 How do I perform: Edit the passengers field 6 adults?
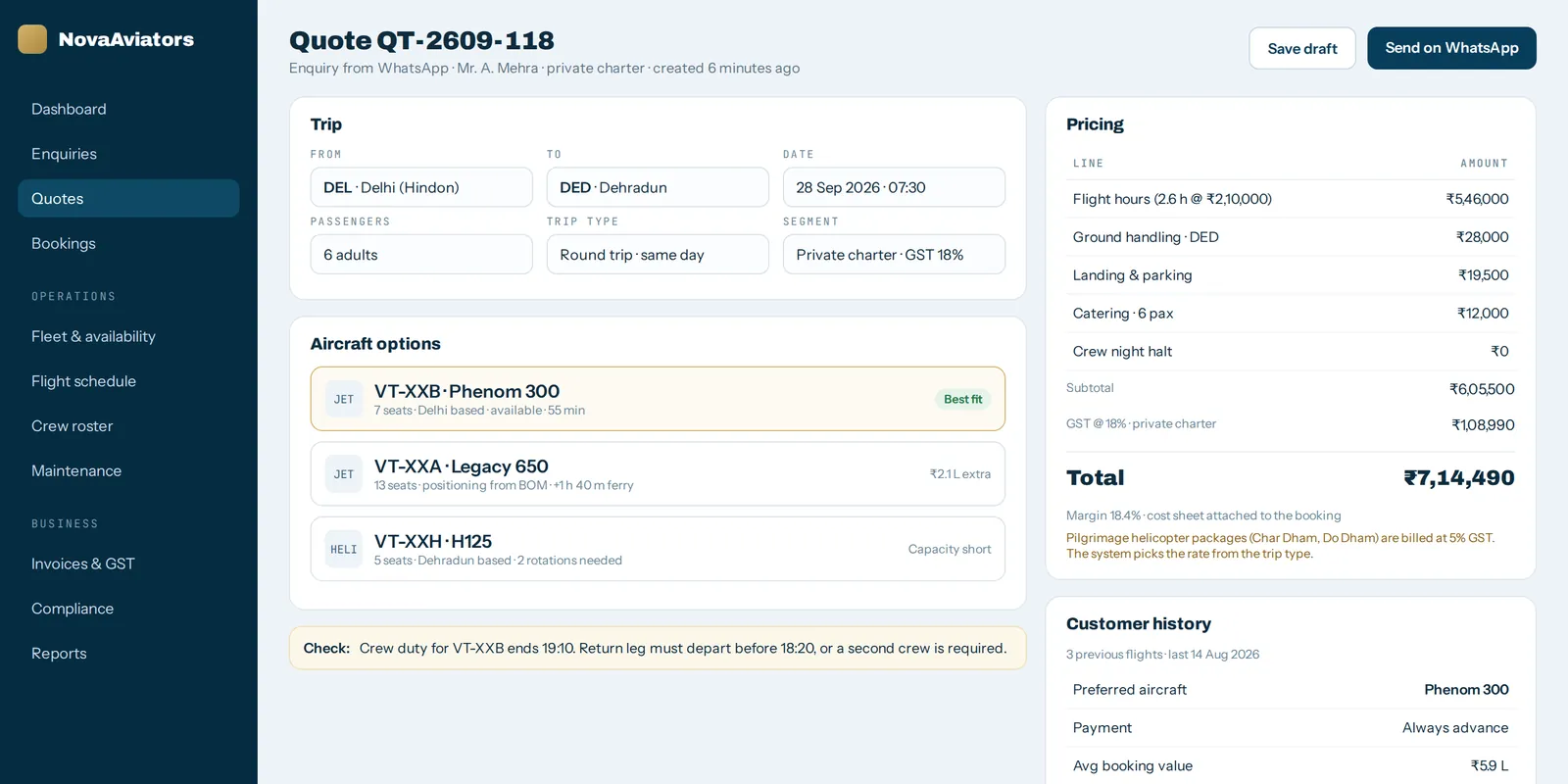pos(421,255)
